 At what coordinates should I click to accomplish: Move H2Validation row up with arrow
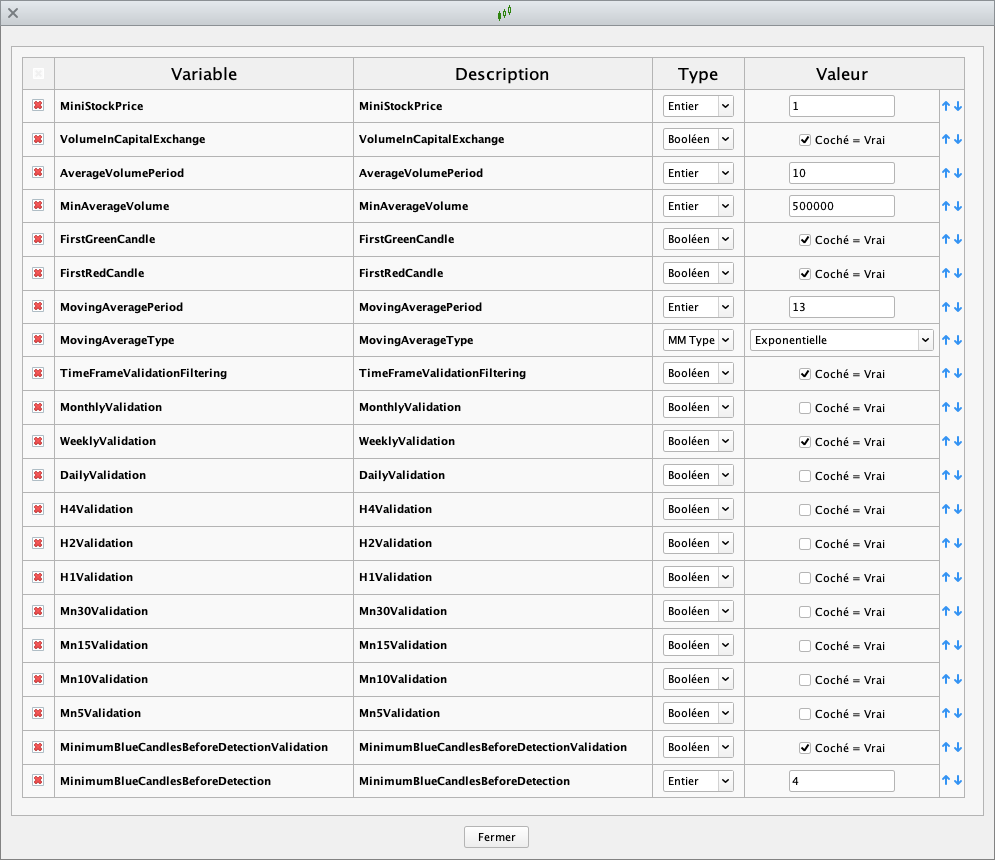tap(945, 544)
